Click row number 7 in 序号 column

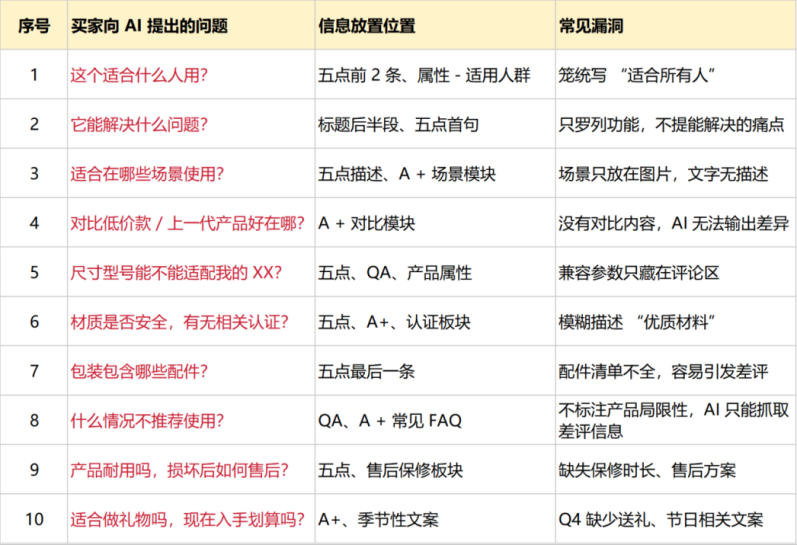tap(34, 371)
